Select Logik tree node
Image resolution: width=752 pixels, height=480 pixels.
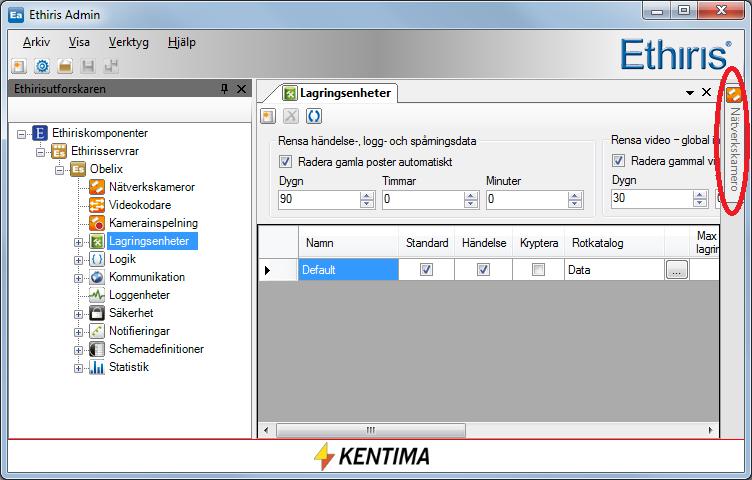click(x=122, y=259)
